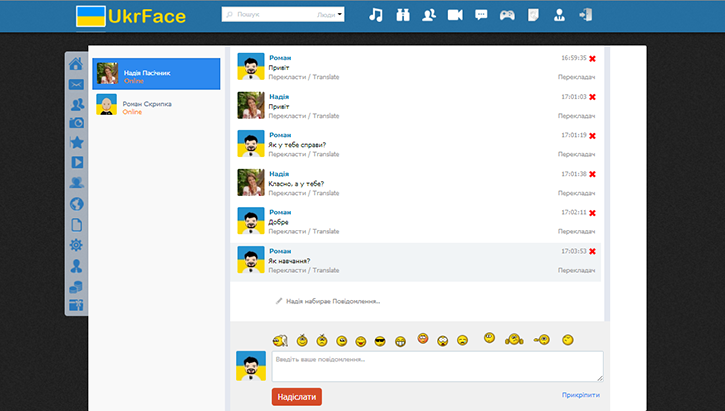This screenshot has height=411, width=725.
Task: Delete the 17:01:19 message
Action: tap(592, 136)
